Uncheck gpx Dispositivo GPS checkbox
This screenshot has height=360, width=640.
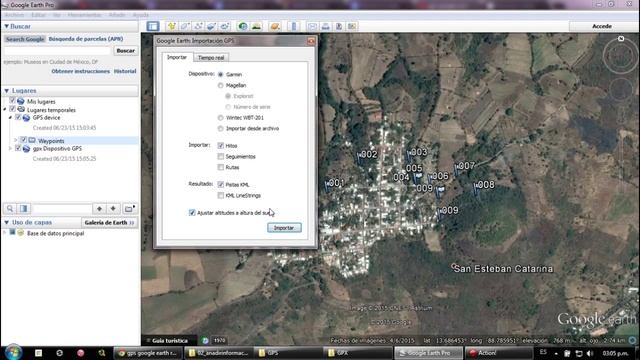click(18, 148)
